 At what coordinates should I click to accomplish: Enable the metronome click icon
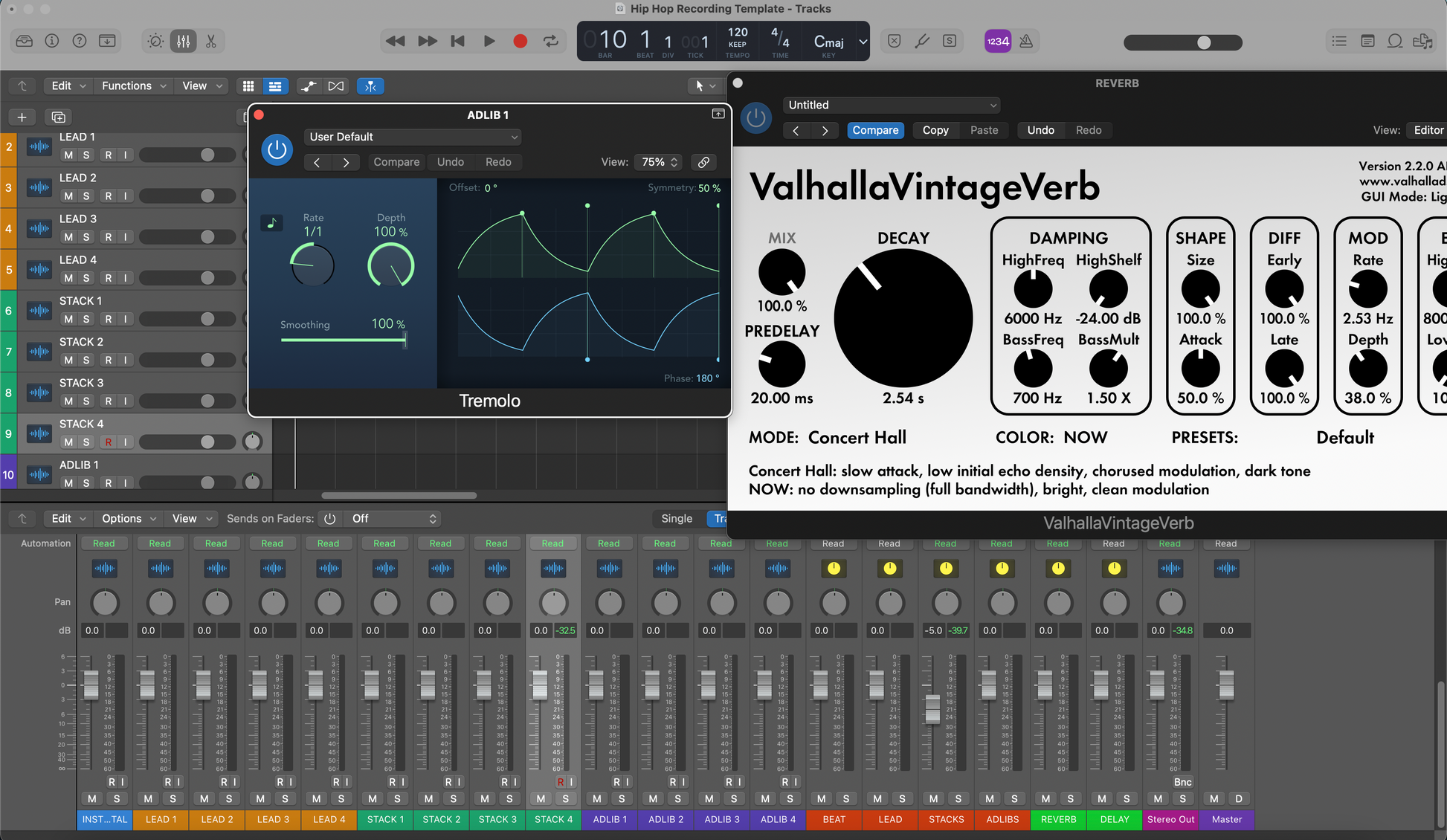(x=1026, y=42)
